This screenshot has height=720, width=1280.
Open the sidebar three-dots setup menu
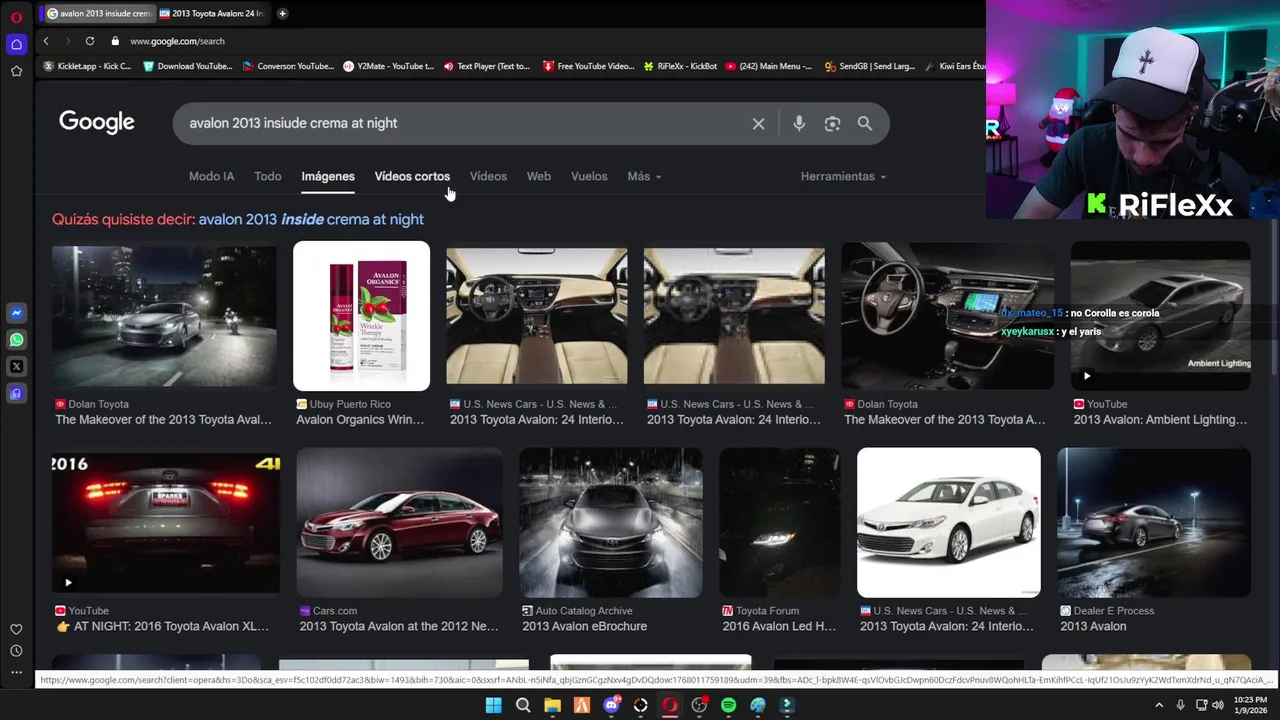(x=16, y=672)
